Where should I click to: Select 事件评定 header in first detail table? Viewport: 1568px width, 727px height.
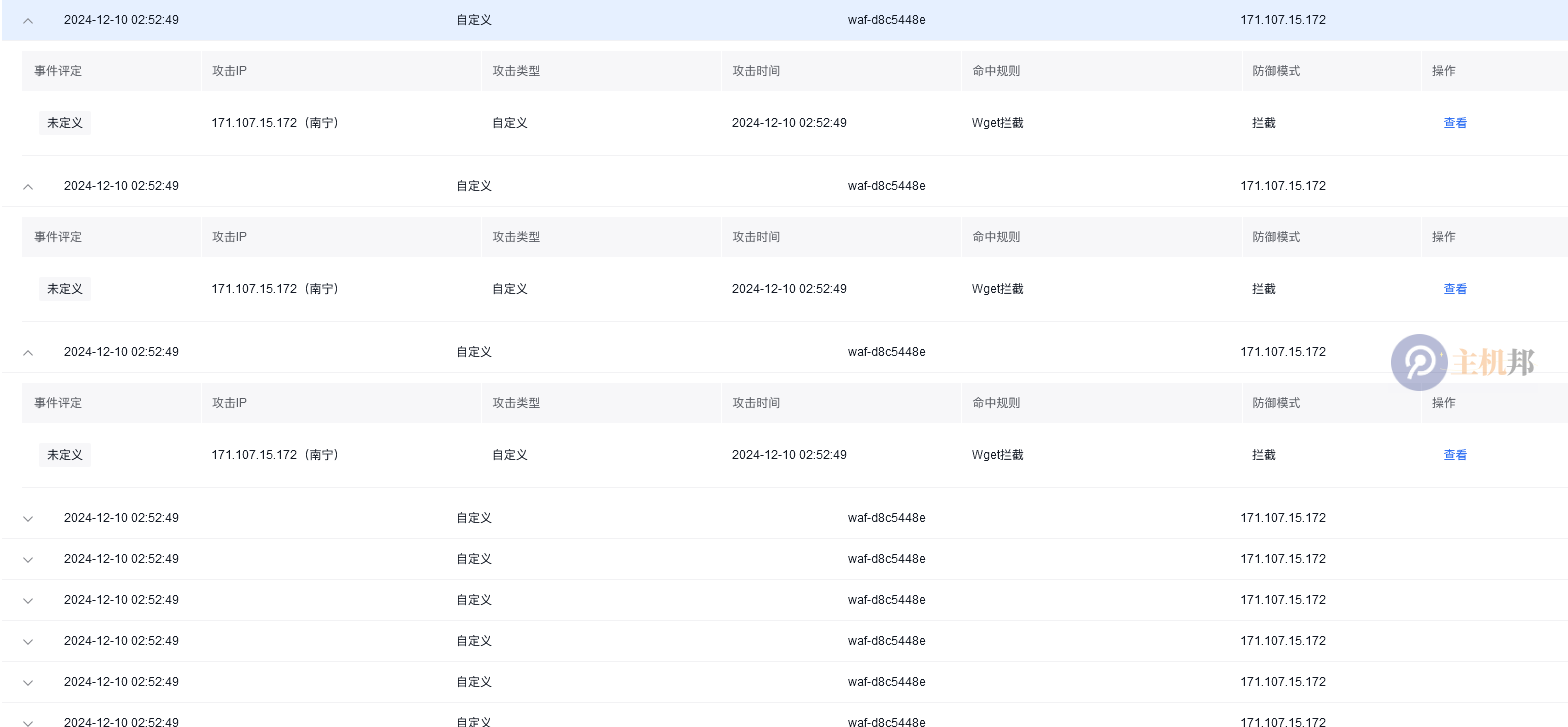(x=58, y=71)
